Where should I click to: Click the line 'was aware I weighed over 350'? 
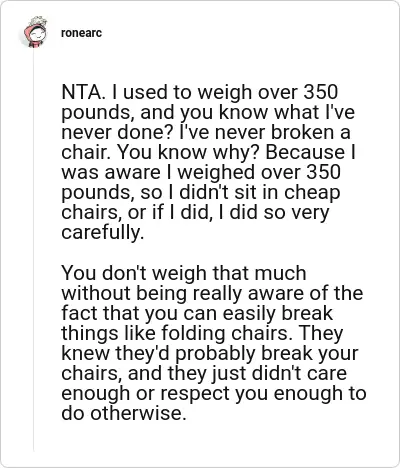coord(201,172)
